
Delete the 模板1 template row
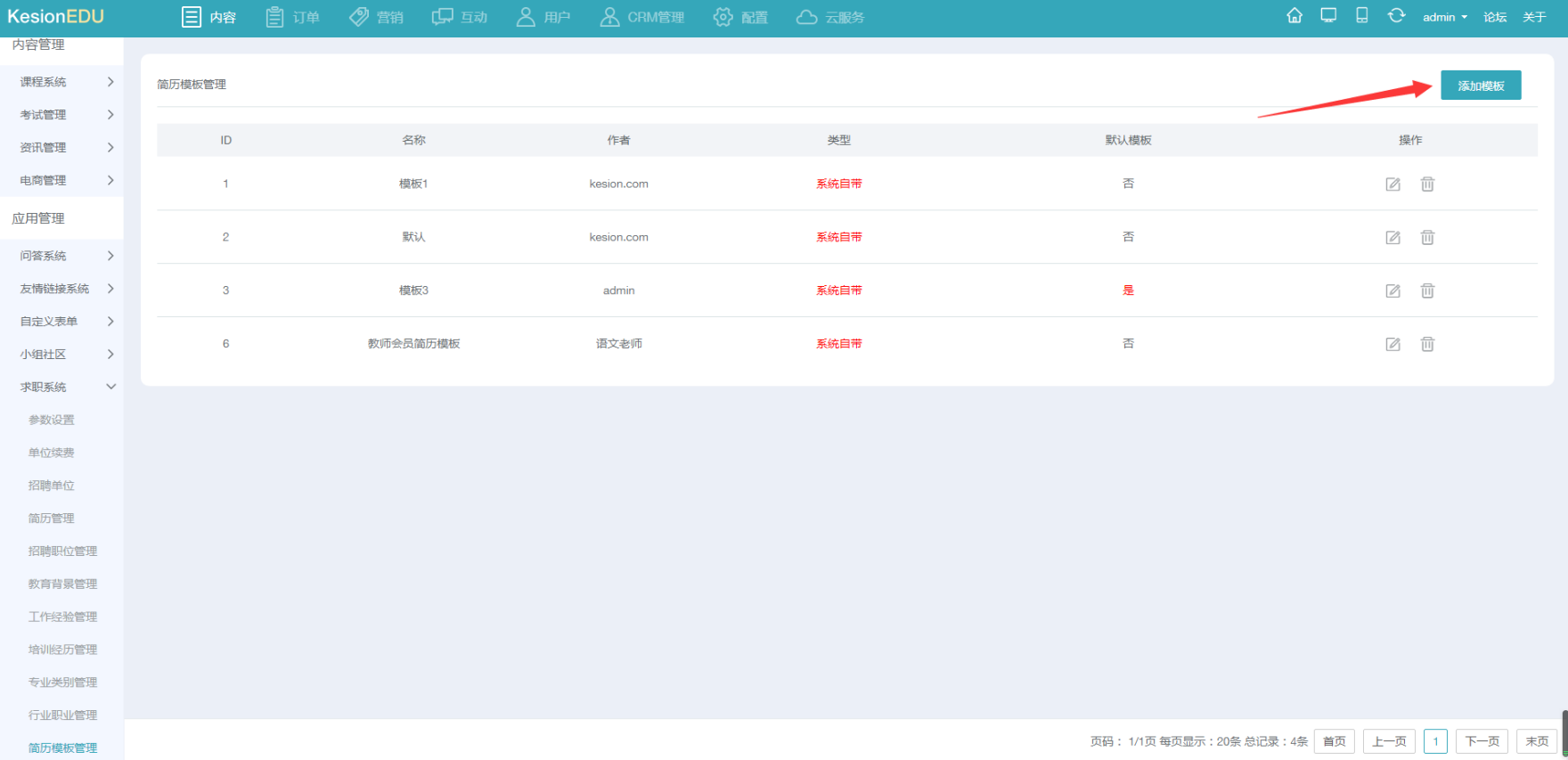tap(1427, 184)
